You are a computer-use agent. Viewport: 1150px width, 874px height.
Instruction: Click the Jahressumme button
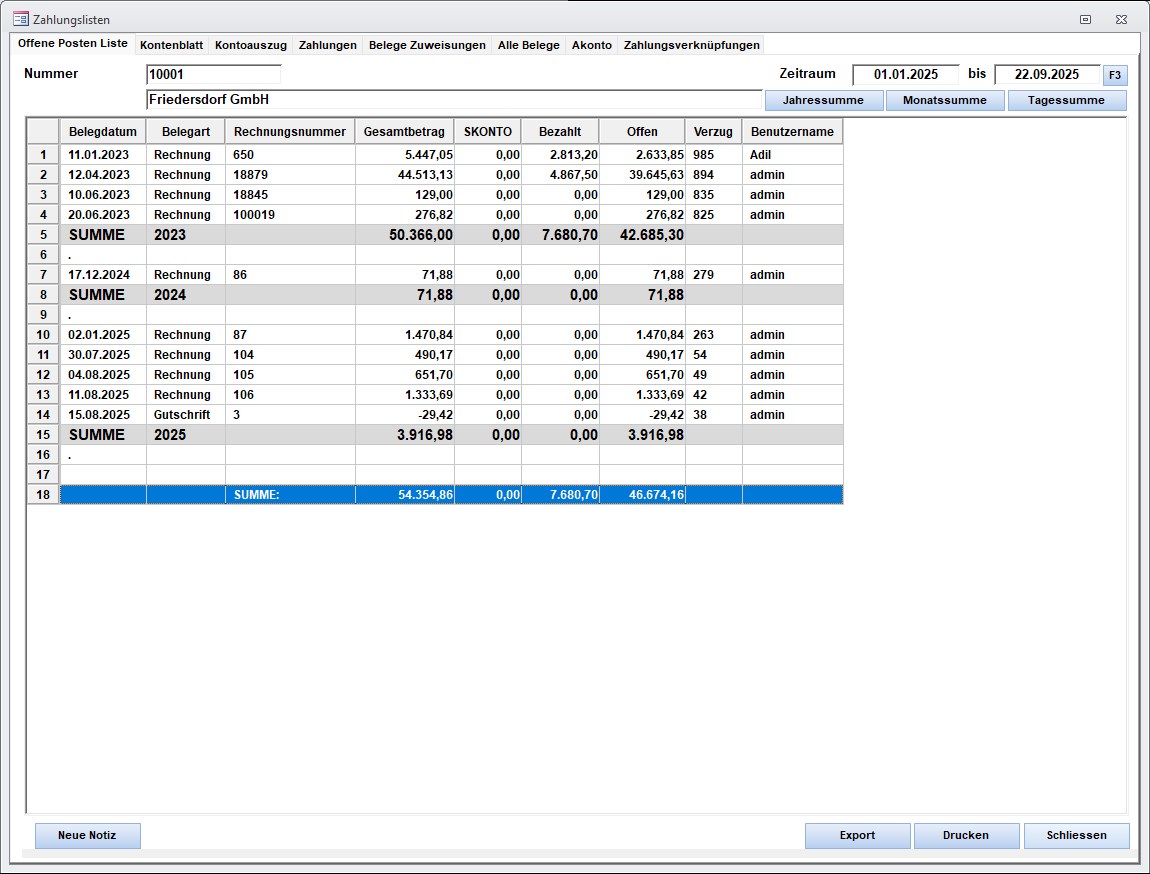click(824, 100)
